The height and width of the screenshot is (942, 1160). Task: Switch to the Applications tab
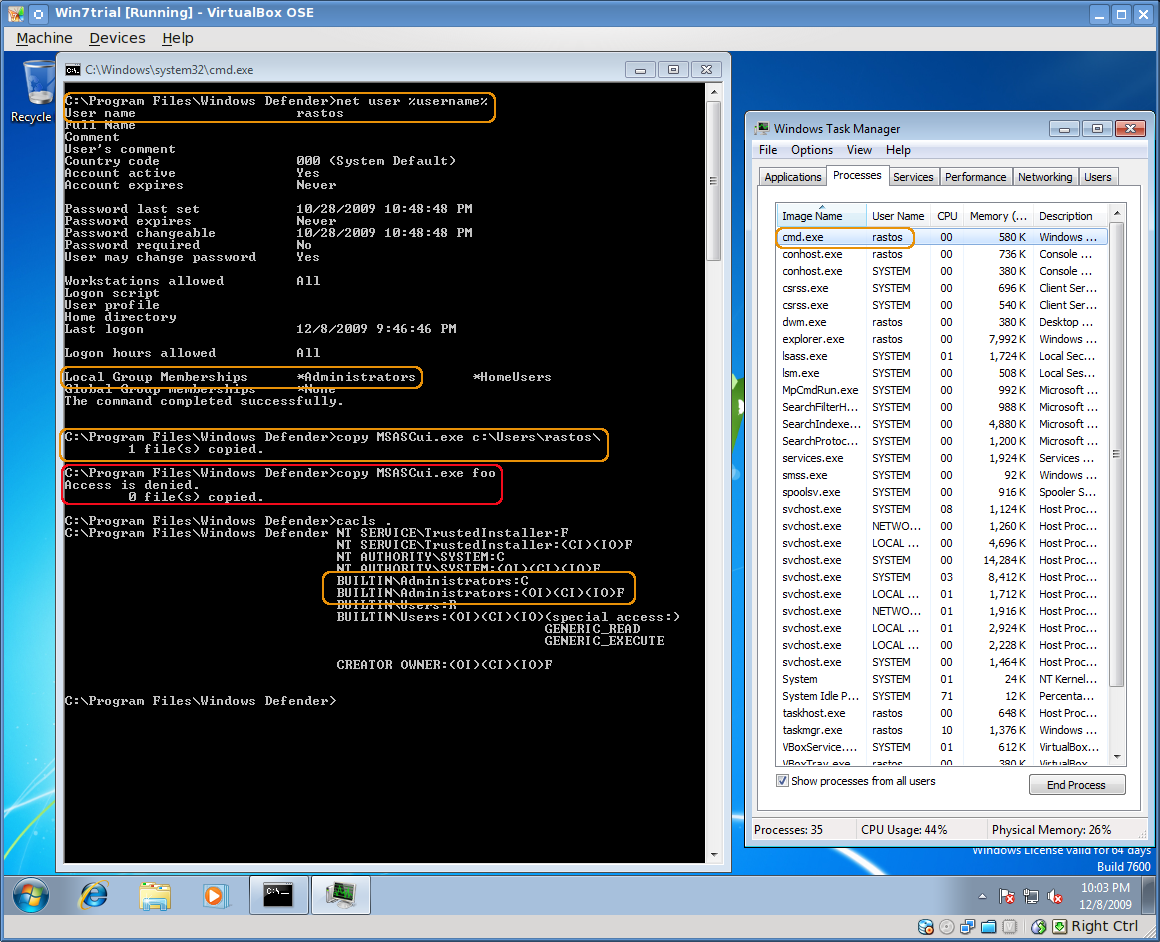point(793,177)
